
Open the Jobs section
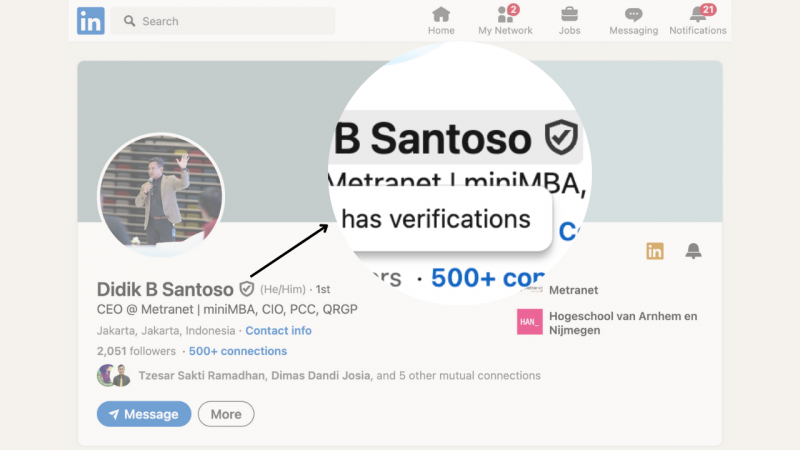click(x=569, y=21)
